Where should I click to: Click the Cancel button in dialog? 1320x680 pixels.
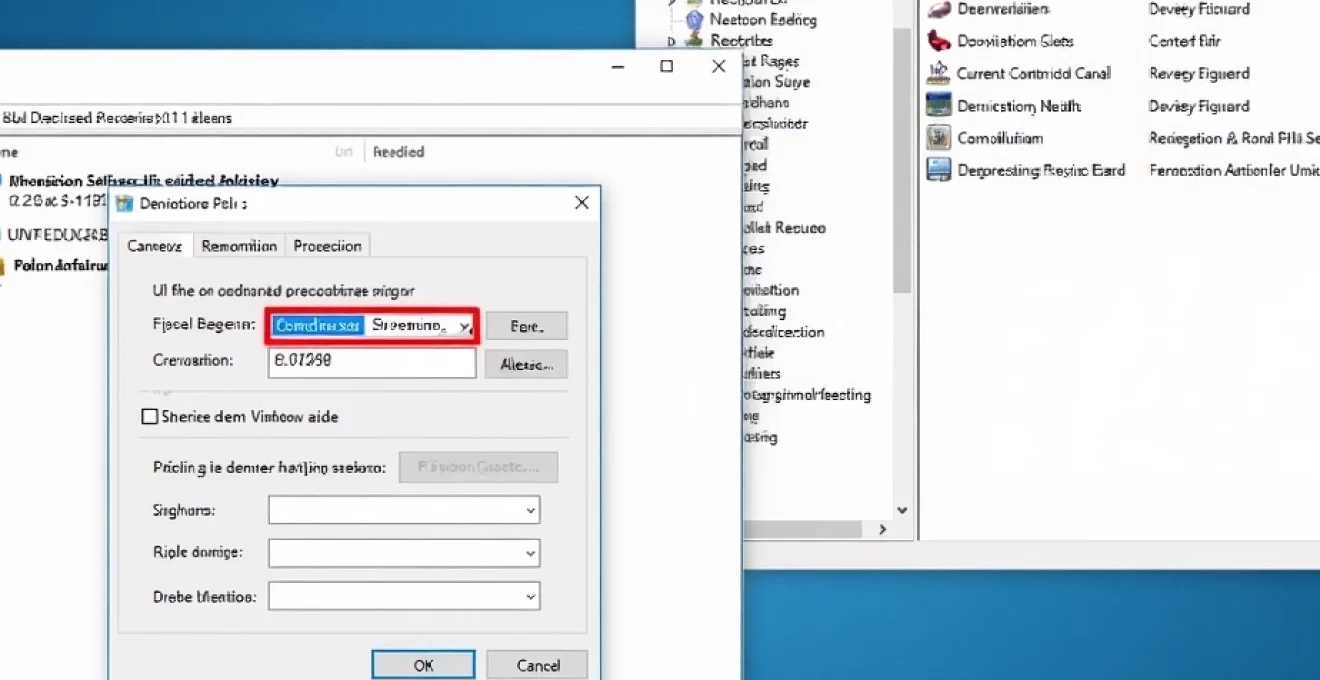(x=537, y=665)
